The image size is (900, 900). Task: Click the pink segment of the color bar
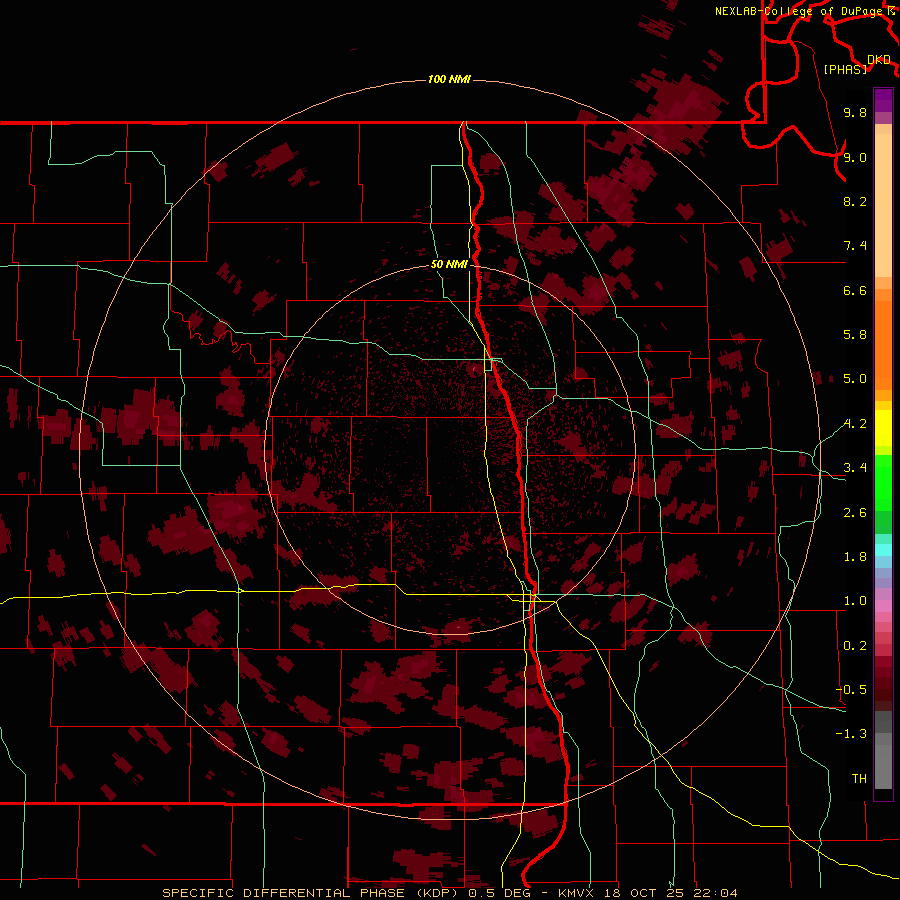point(883,606)
